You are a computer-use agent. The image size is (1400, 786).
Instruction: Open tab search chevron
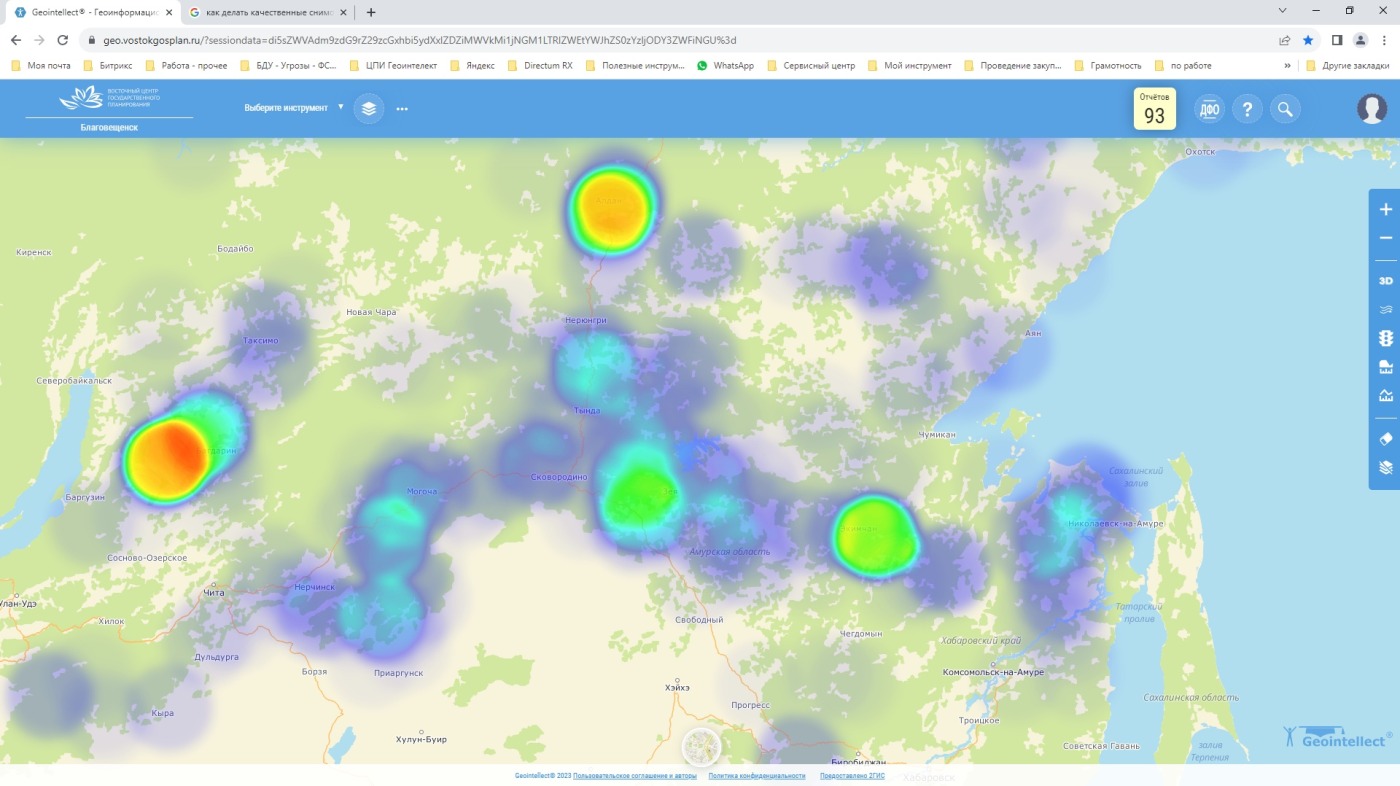point(1283,11)
